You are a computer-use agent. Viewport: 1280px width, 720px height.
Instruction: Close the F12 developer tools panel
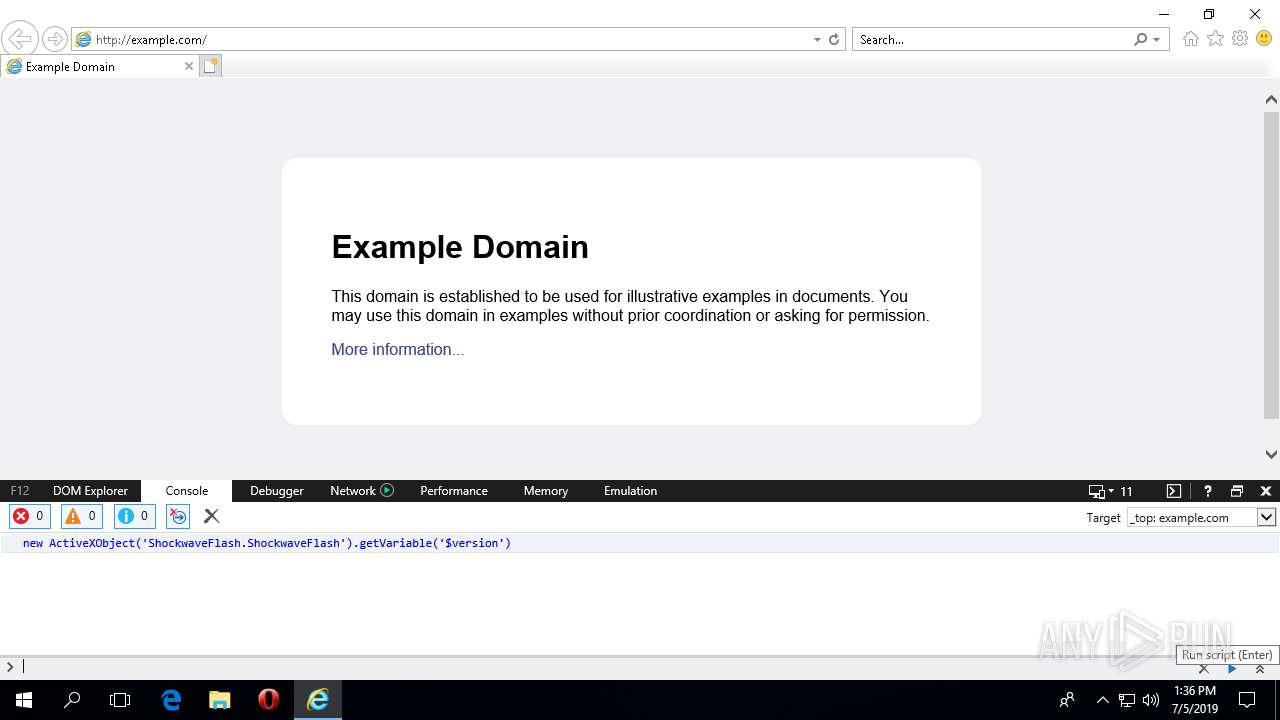[x=1266, y=491]
